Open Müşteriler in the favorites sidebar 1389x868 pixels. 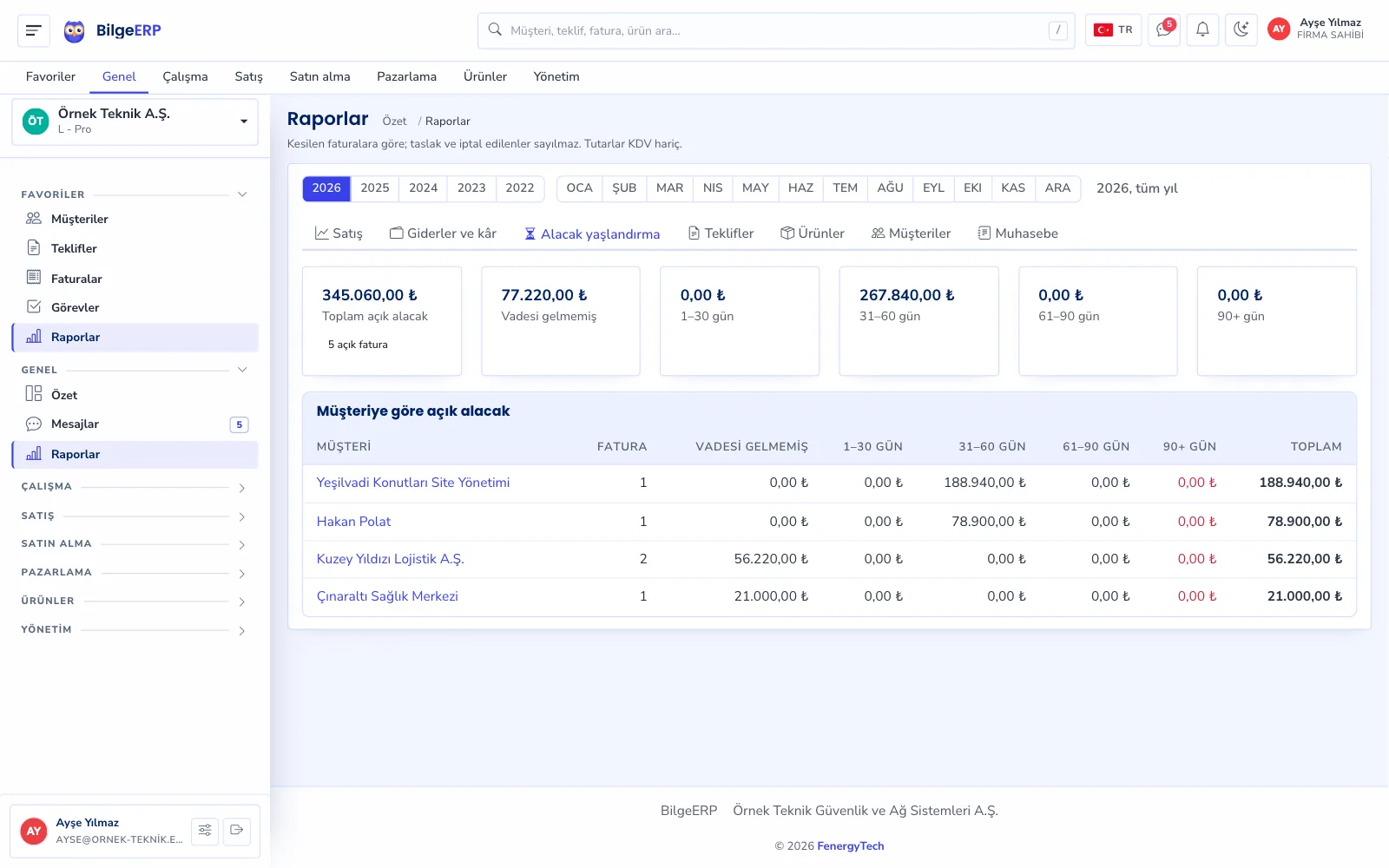coord(135,219)
